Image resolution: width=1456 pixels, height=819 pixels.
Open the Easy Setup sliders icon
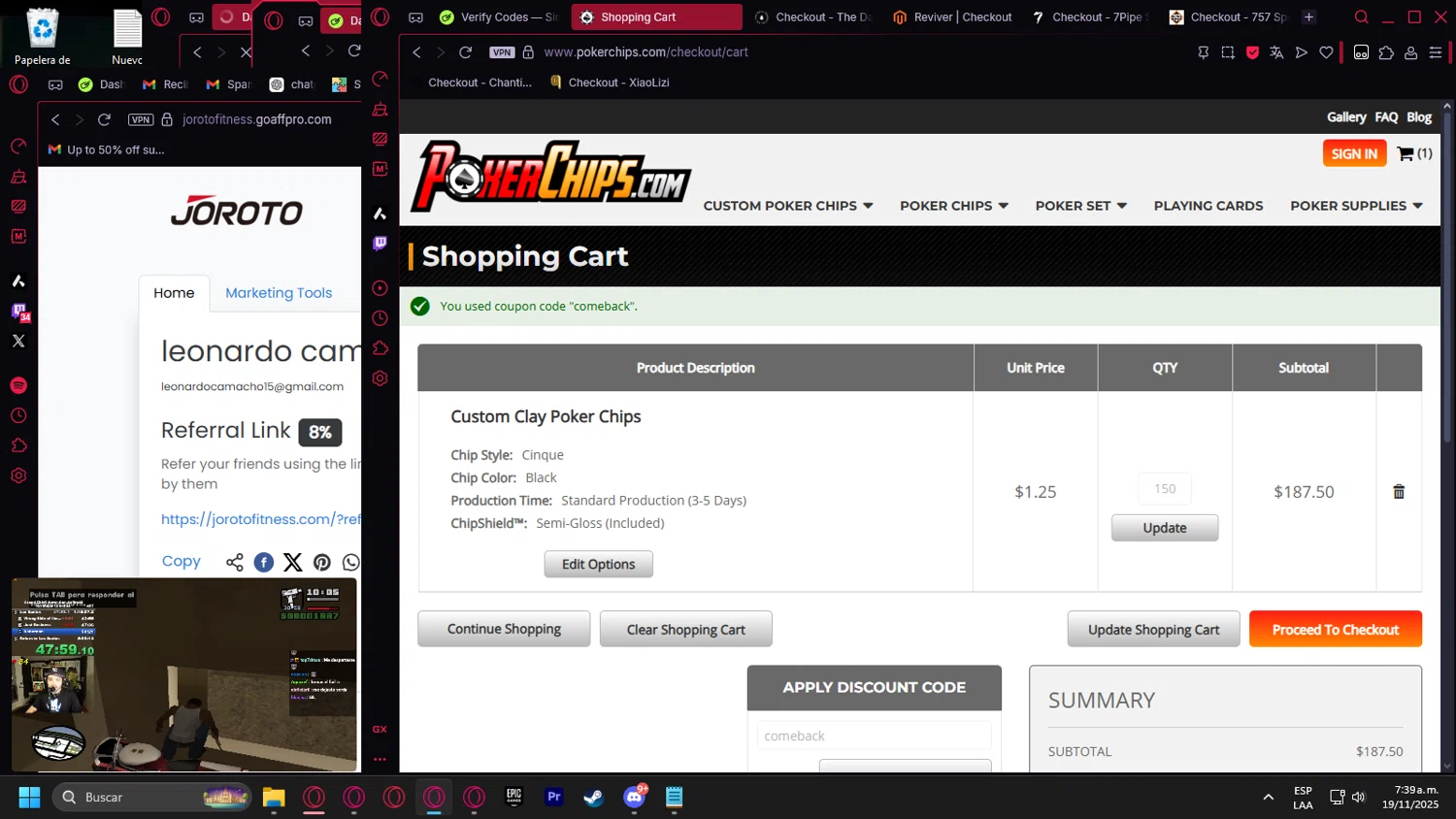point(1436,52)
